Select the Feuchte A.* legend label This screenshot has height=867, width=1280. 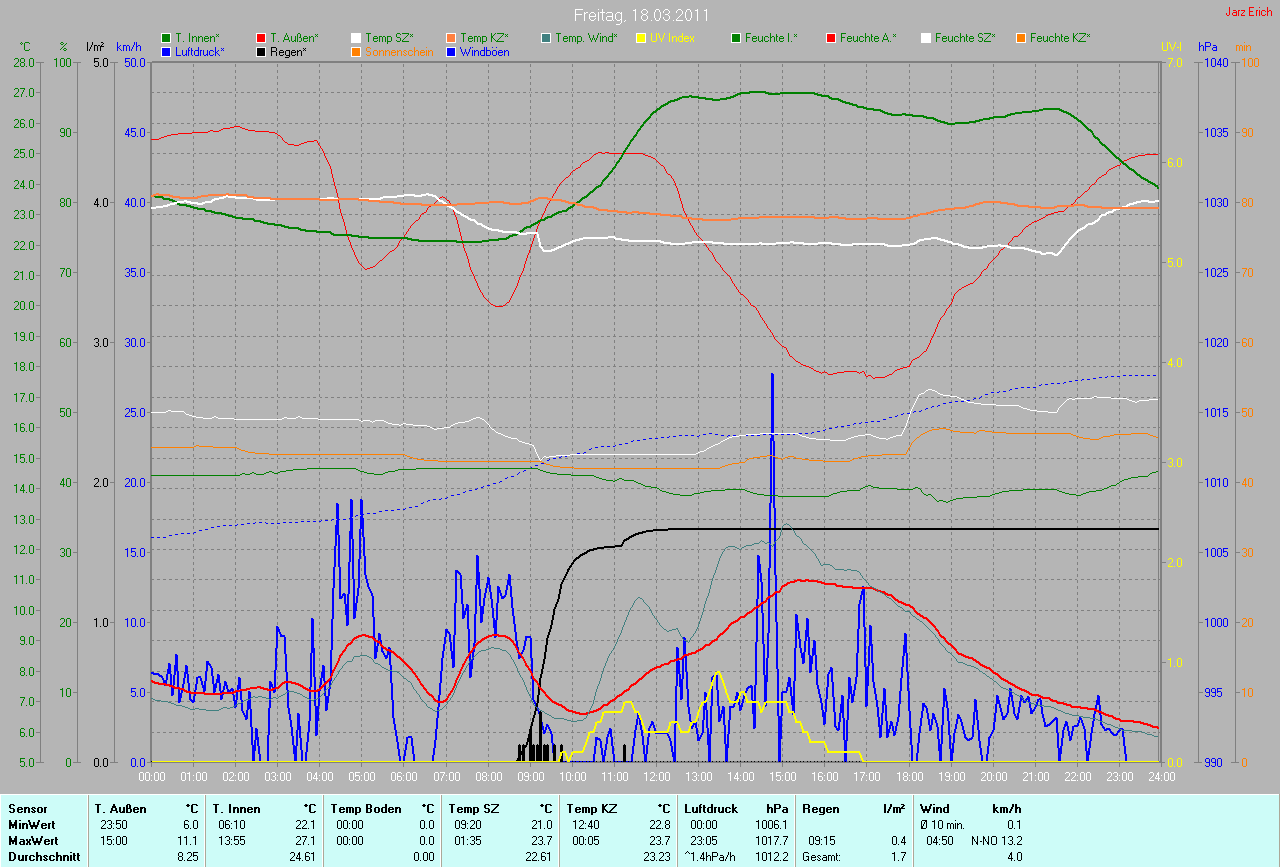tap(868, 38)
